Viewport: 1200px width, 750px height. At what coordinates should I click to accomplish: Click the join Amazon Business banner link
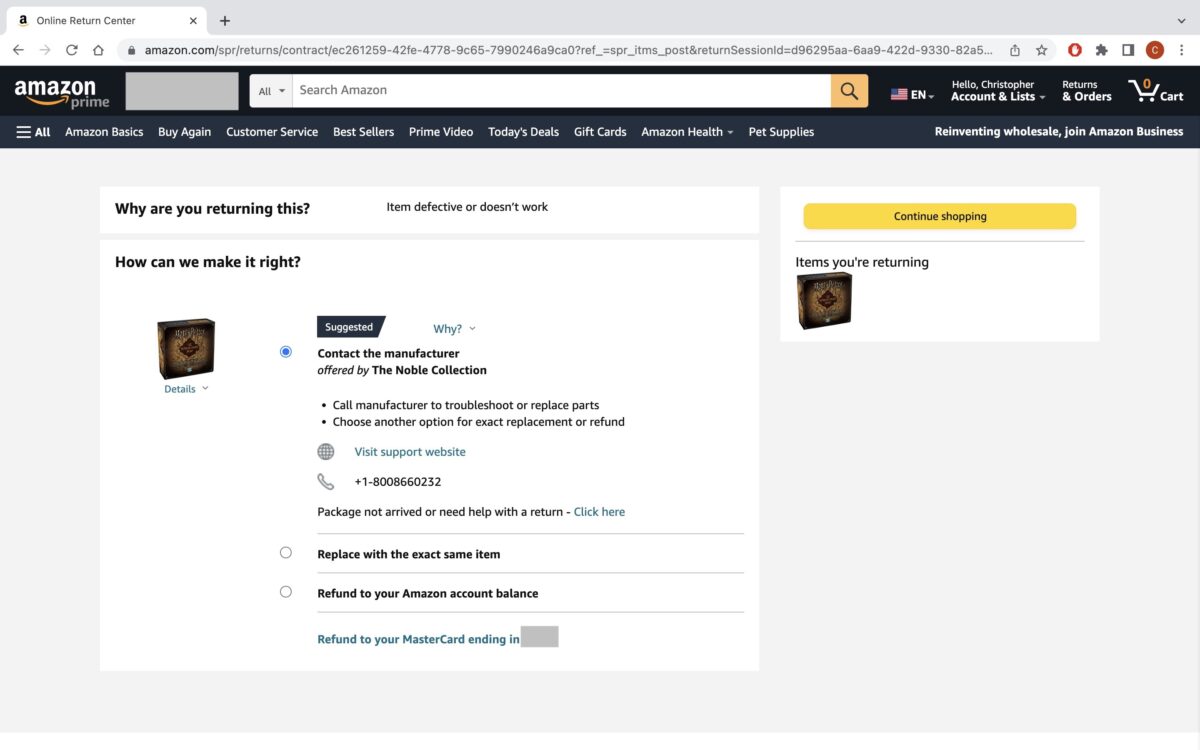(1059, 132)
